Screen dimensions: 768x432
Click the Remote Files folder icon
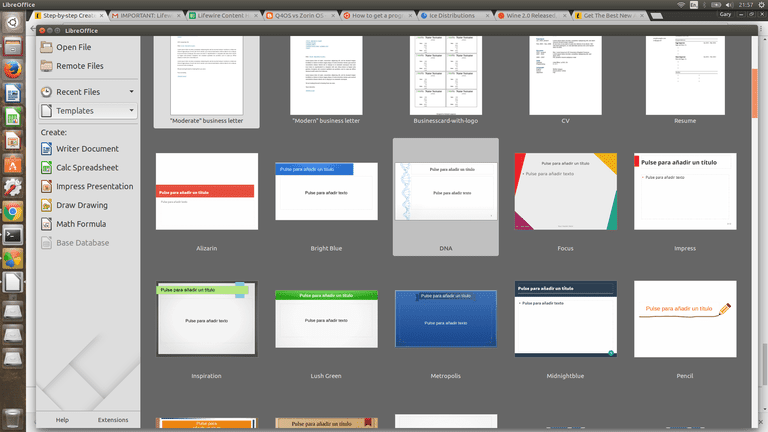pos(47,66)
